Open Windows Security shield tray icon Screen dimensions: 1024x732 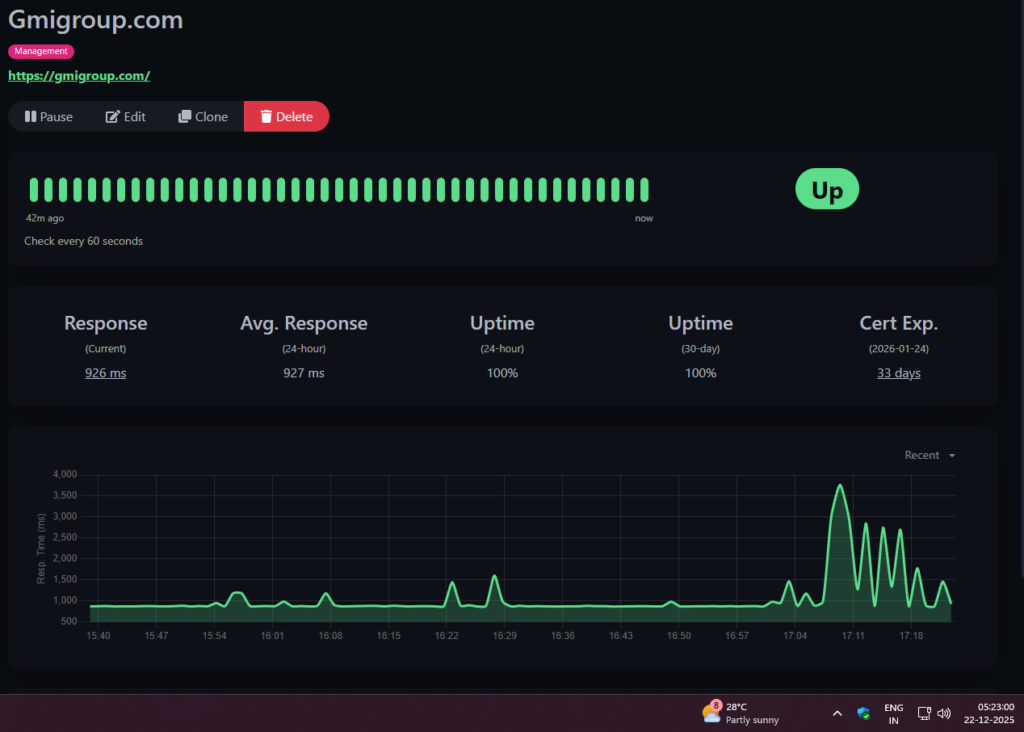tap(863, 713)
